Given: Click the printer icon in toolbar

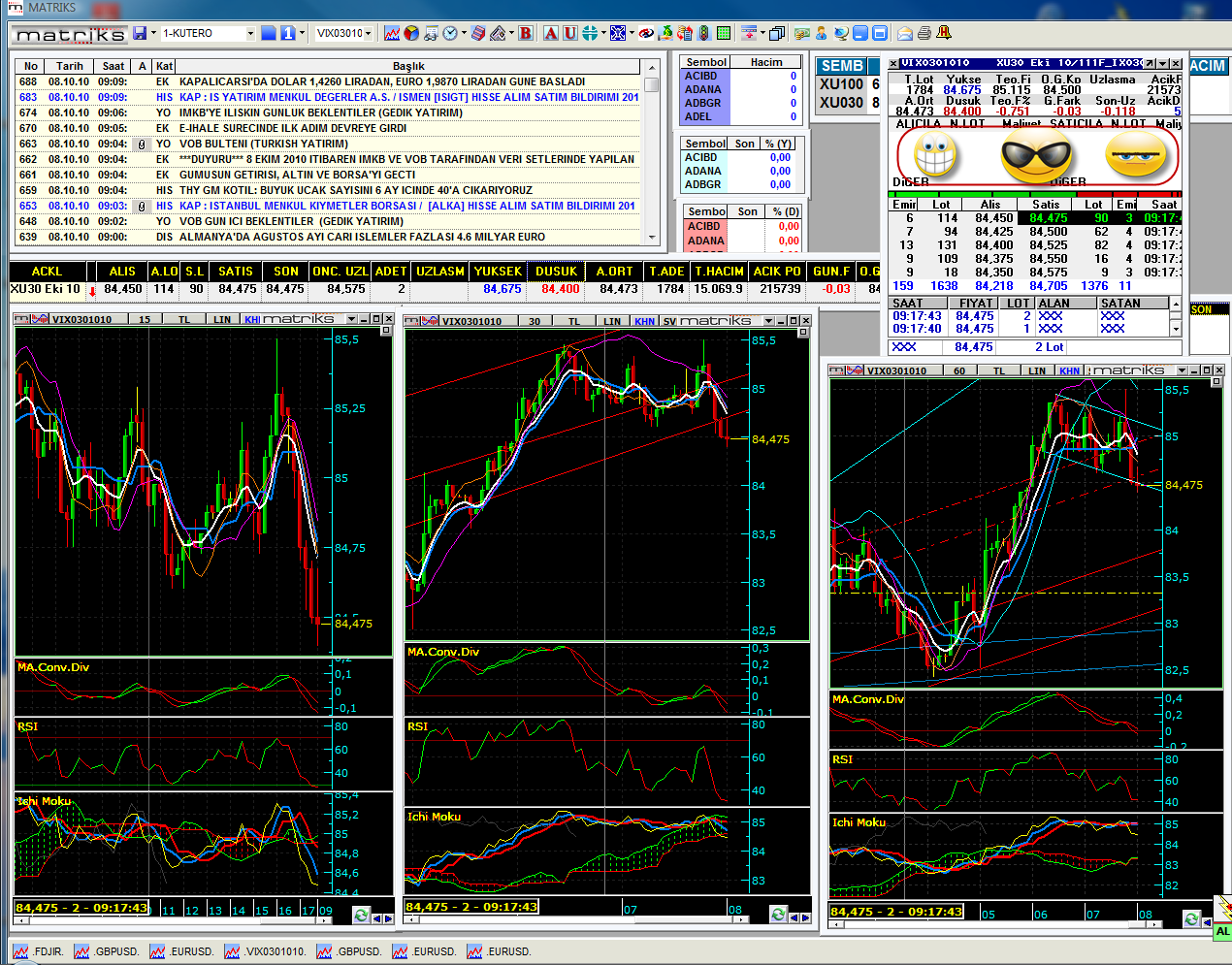Looking at the screenshot, I should pos(924,33).
